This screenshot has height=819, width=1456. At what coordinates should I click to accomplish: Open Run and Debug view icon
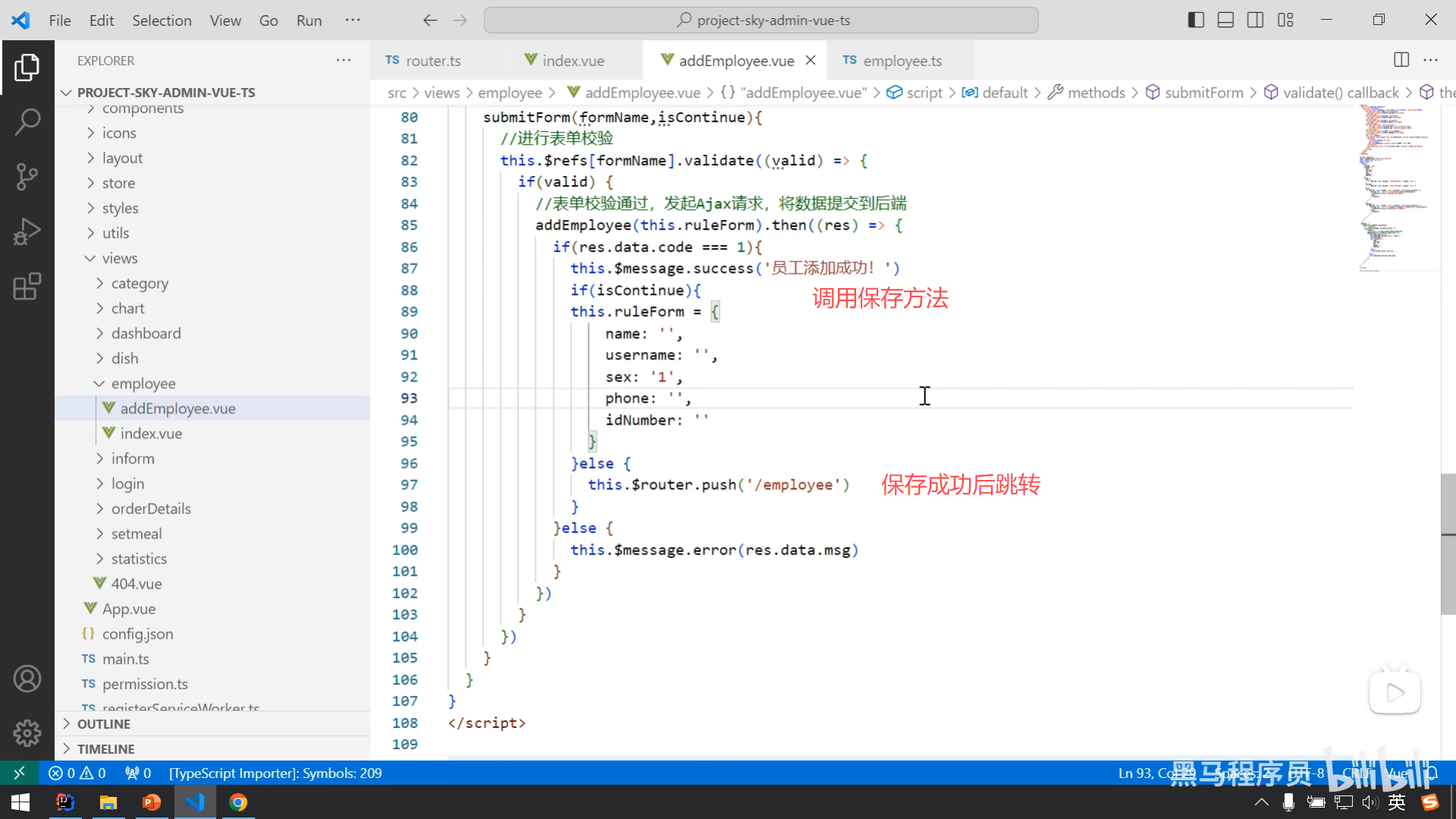coord(27,231)
